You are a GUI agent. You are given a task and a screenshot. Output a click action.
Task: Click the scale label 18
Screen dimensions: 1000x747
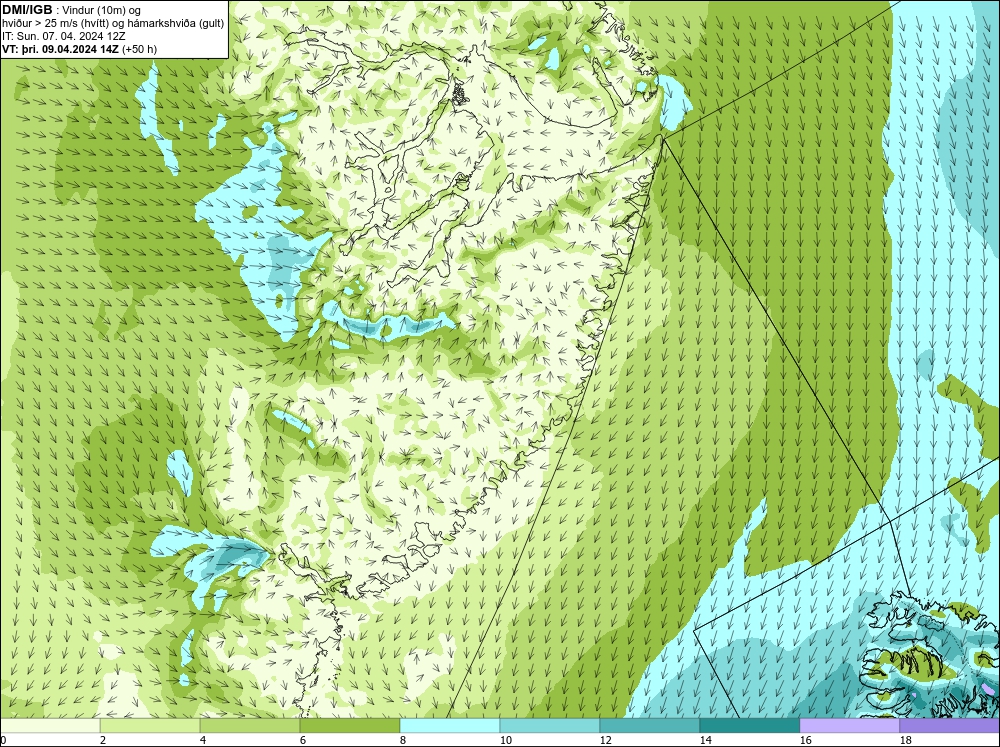click(x=905, y=740)
